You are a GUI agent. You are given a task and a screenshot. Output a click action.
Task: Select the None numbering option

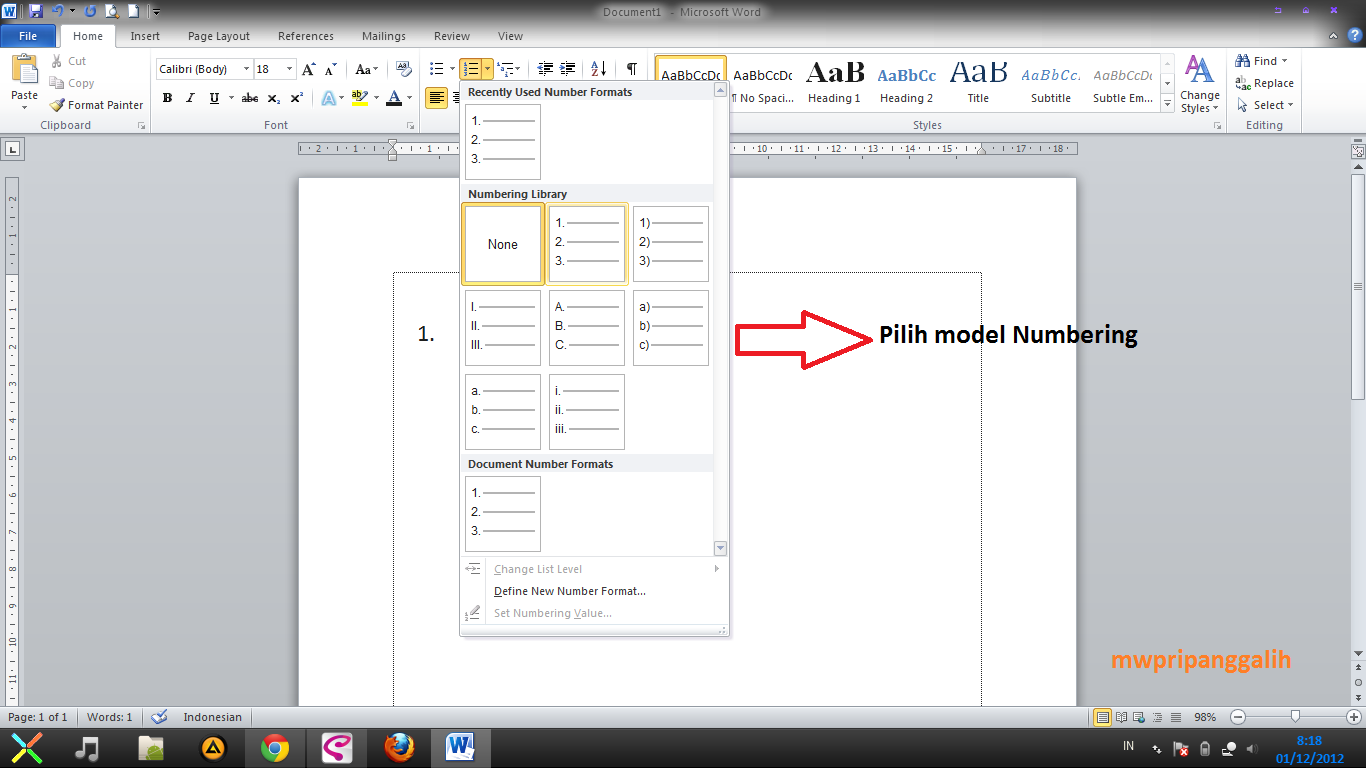pyautogui.click(x=502, y=243)
